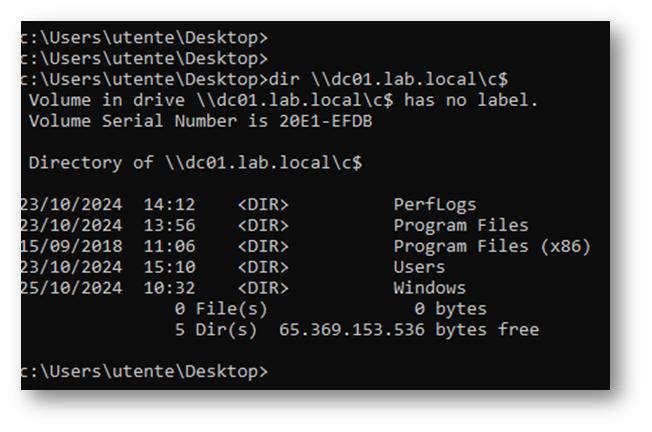Click the <DIR> marker beside Windows
Viewport: 652px width, 432px height.
click(262, 288)
